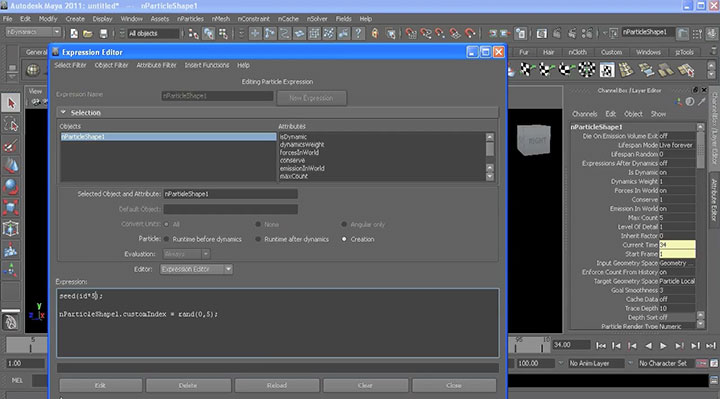The width and height of the screenshot is (720, 399).
Task: Select the Runtime after dynamics radio
Action: pyautogui.click(x=258, y=239)
